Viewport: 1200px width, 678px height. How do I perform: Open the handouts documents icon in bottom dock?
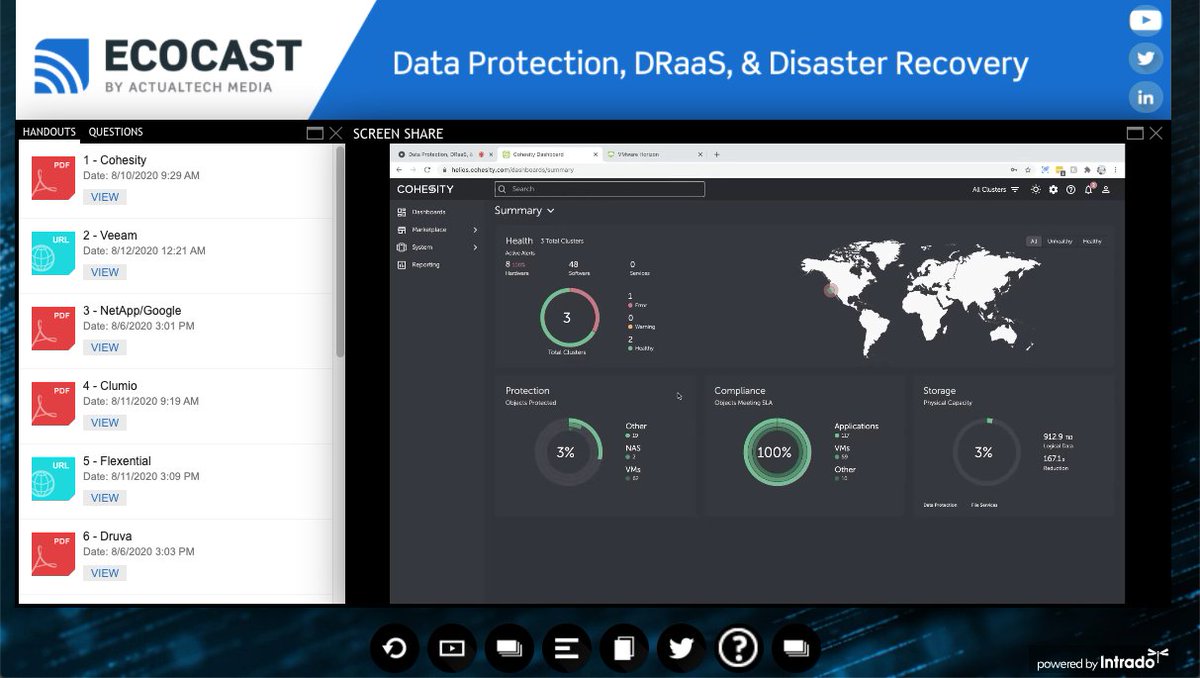(x=624, y=648)
